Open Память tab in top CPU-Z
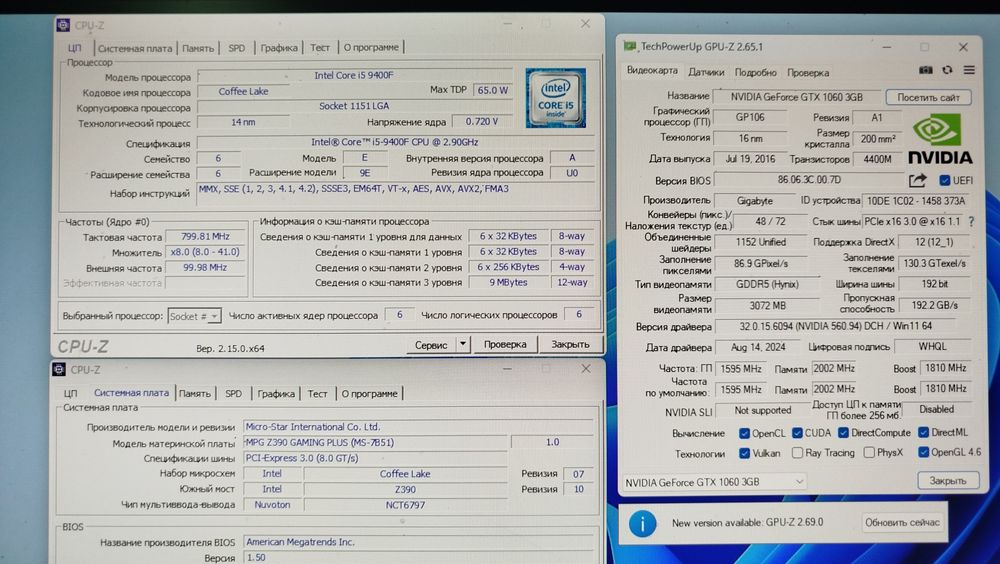The height and width of the screenshot is (564, 1000). [x=198, y=48]
